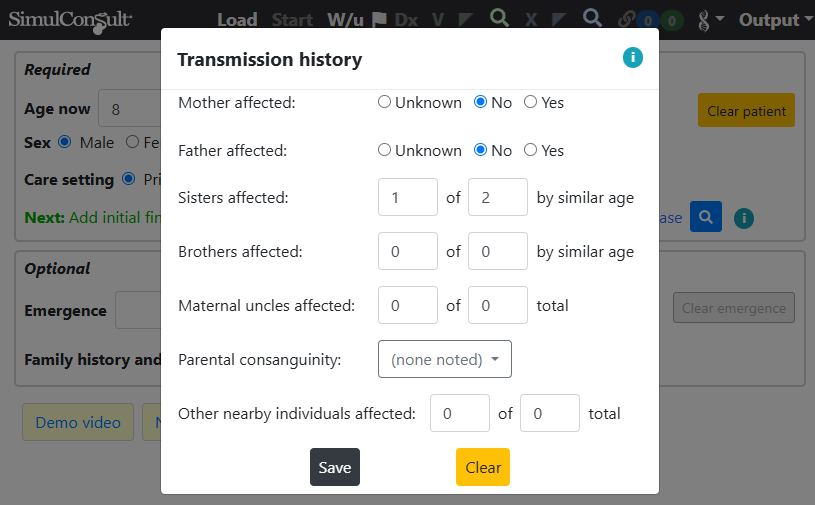Open the Parental consanguinity dropdown
Screen dimensions: 815x505
[x=444, y=359]
